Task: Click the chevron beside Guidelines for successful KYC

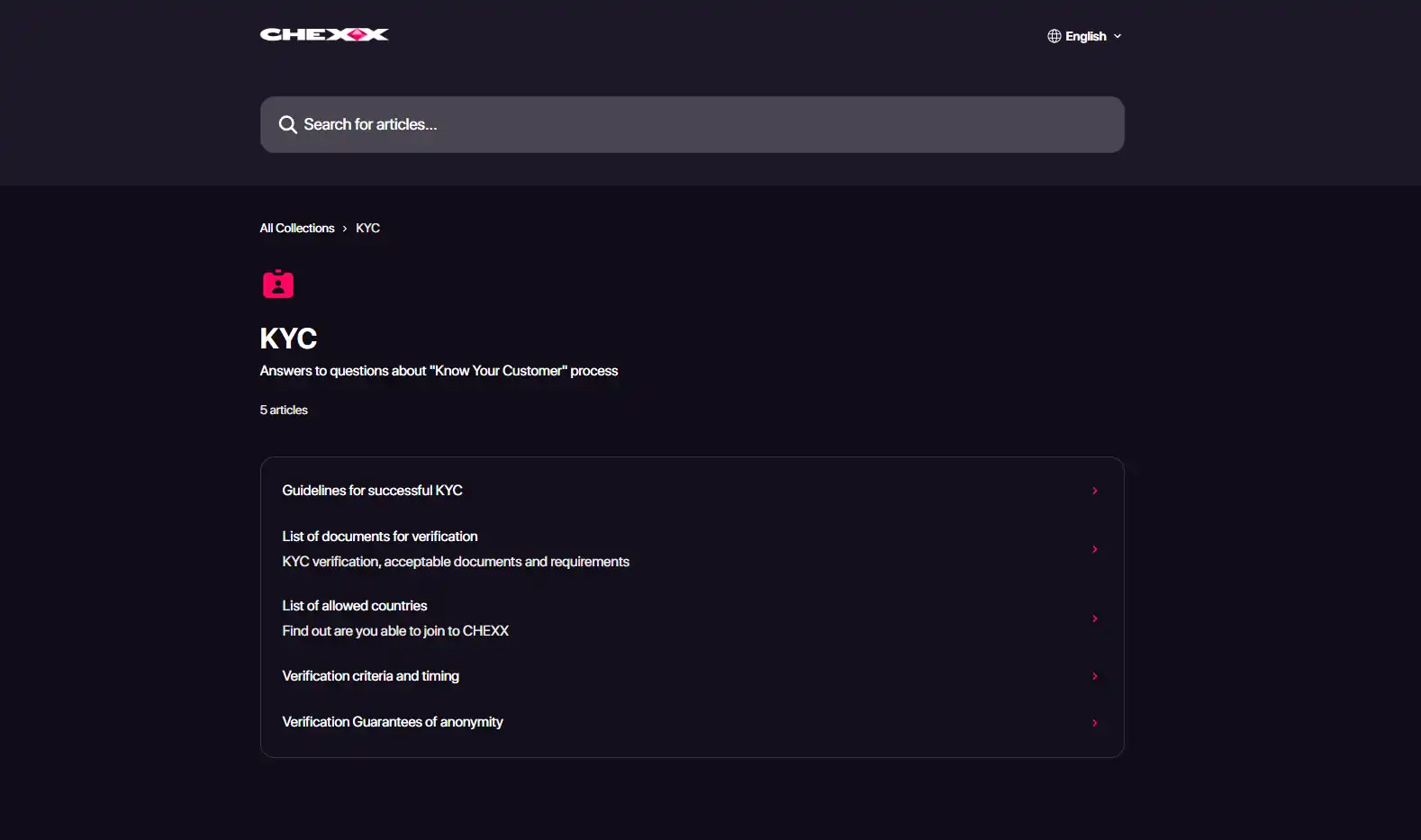Action: [x=1095, y=491]
